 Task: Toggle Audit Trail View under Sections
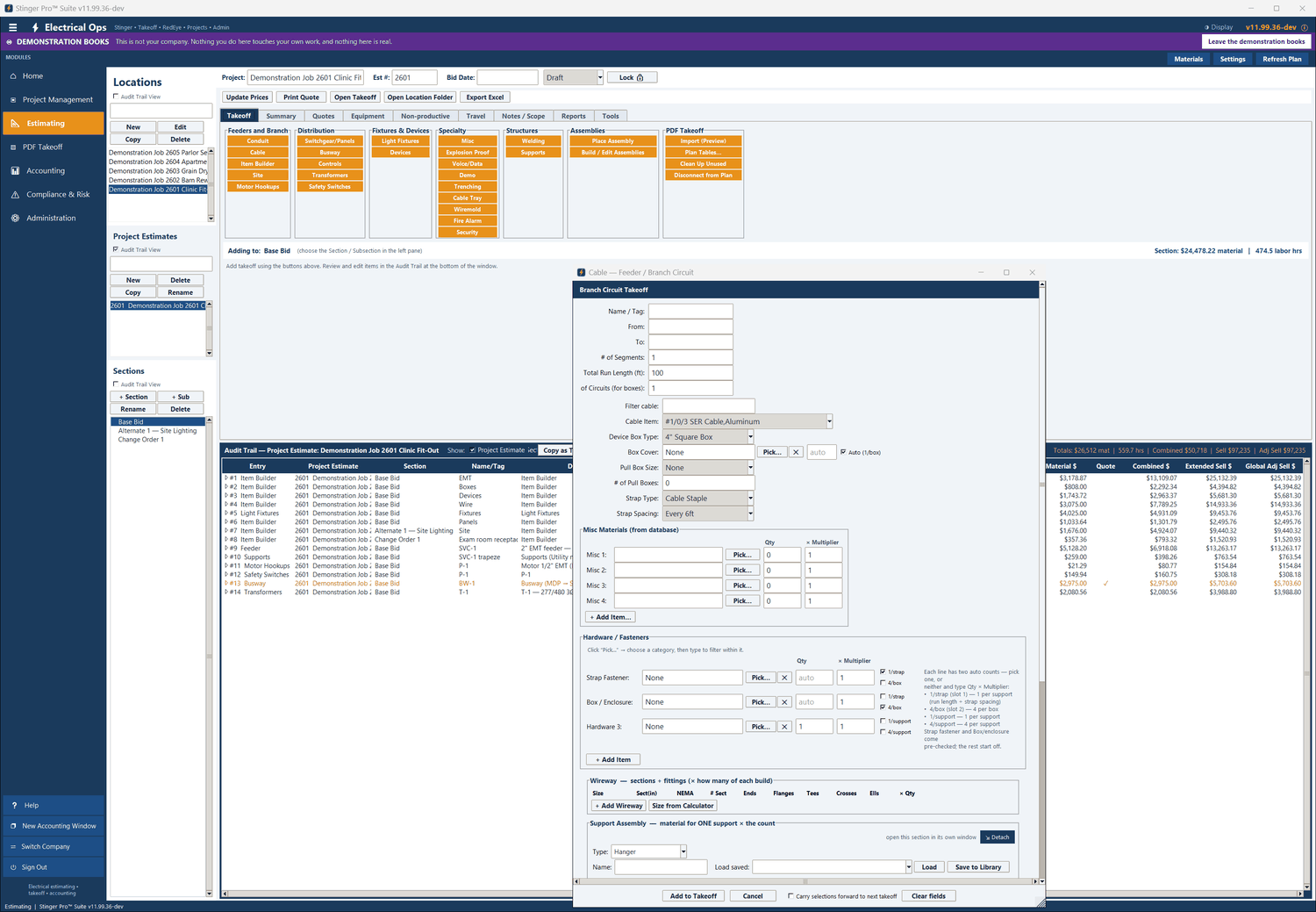coord(116,384)
